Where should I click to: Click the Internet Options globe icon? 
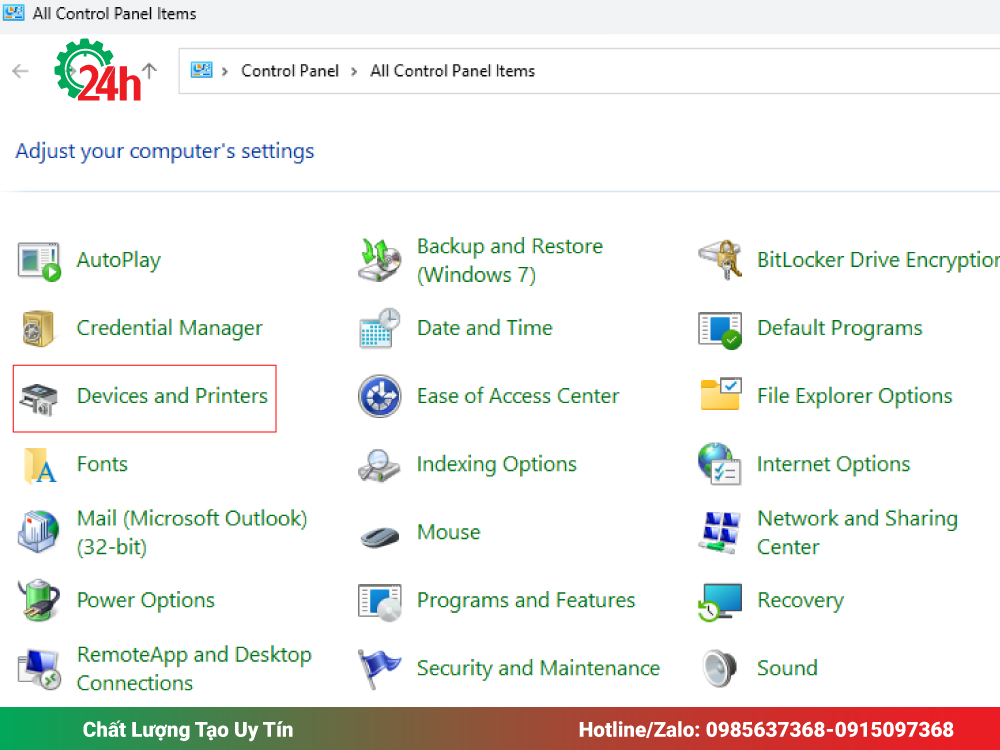719,464
